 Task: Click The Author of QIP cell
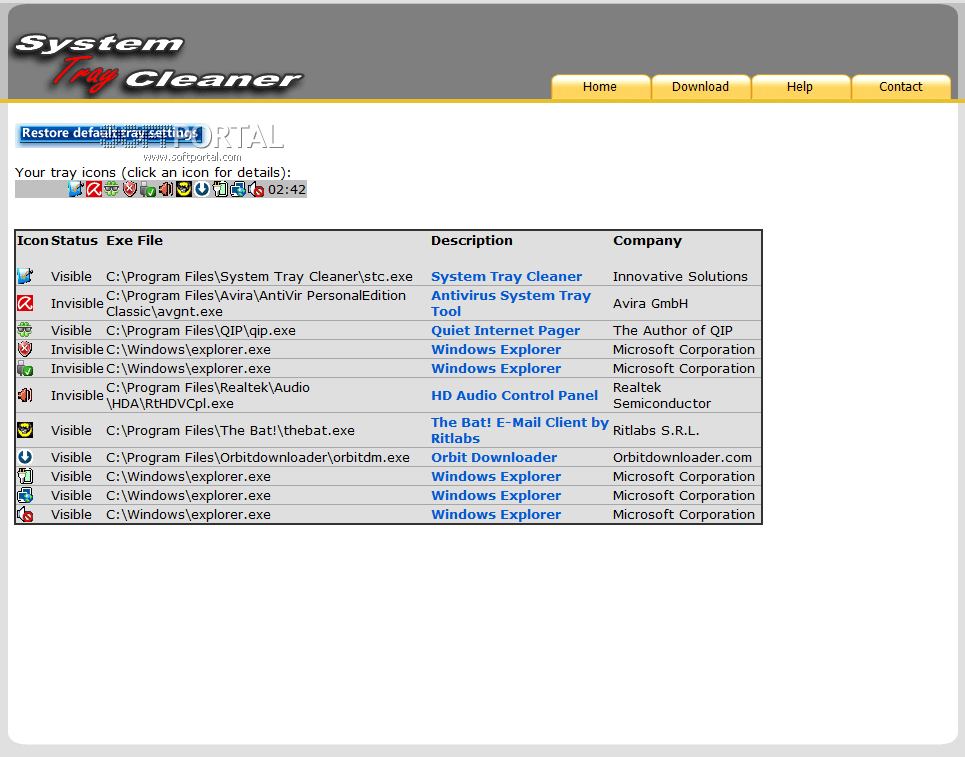click(673, 330)
